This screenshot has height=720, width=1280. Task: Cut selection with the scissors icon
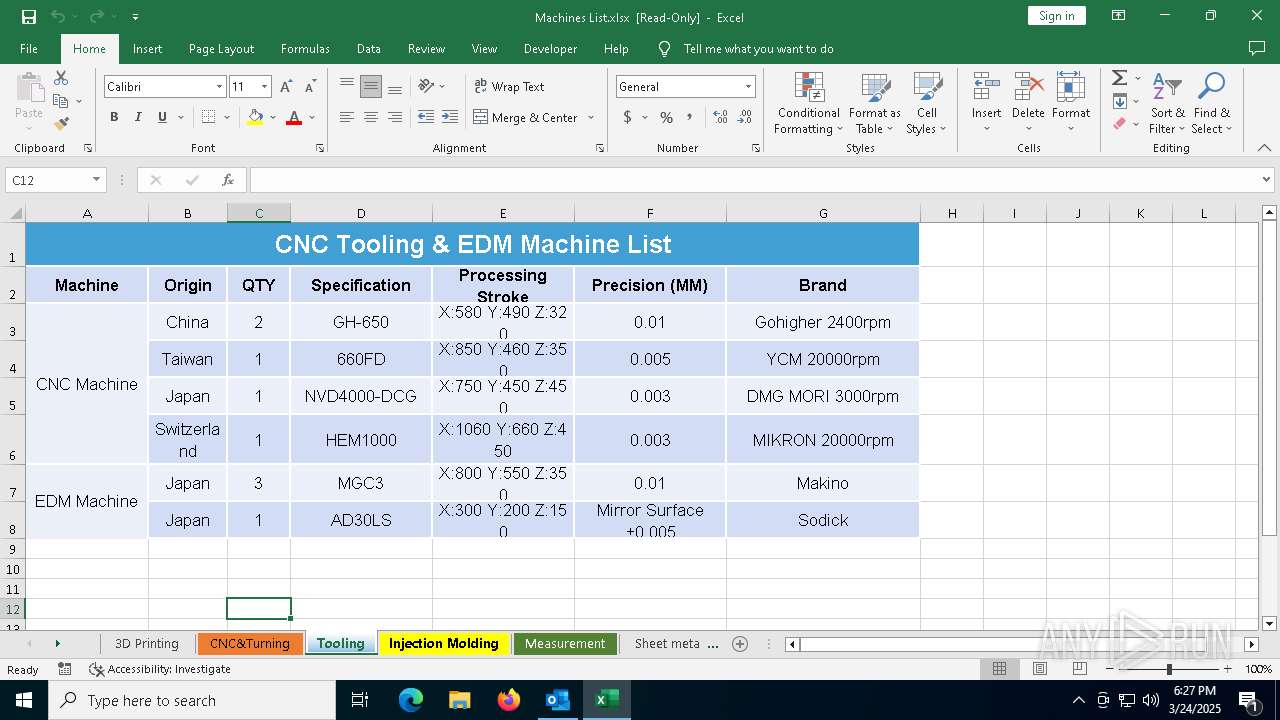tap(61, 78)
